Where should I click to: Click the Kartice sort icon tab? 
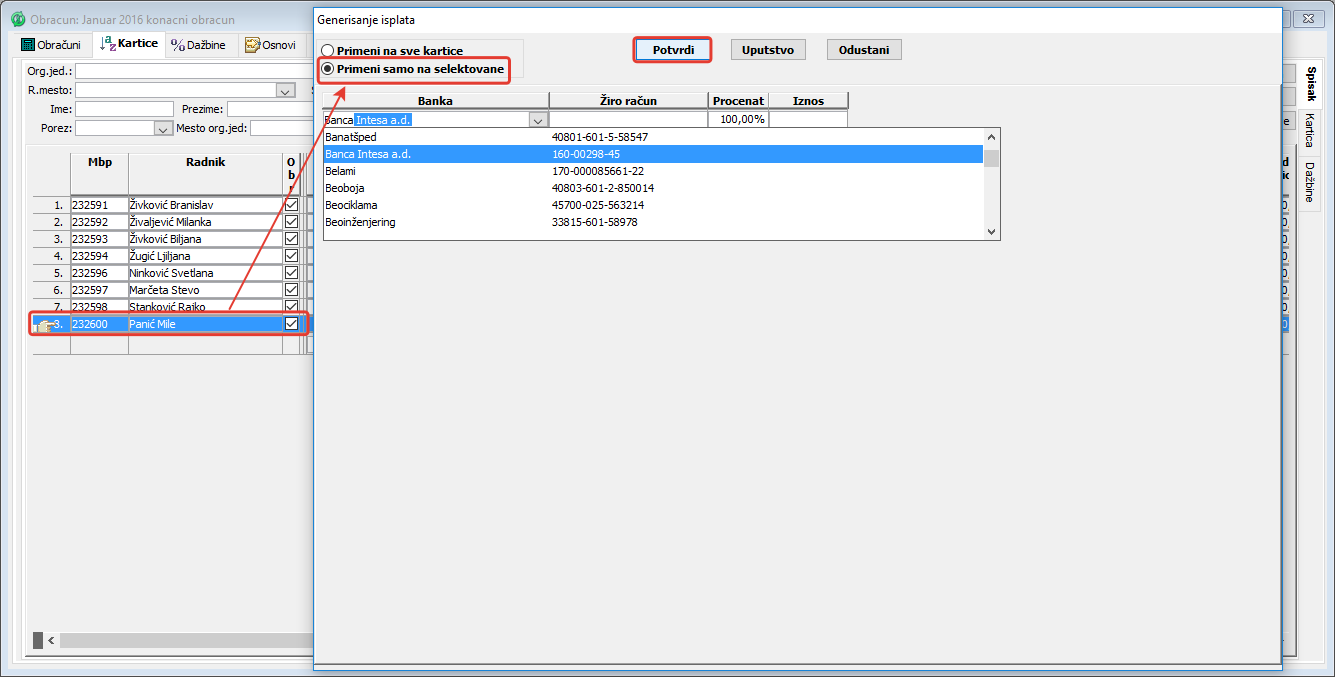[x=129, y=44]
